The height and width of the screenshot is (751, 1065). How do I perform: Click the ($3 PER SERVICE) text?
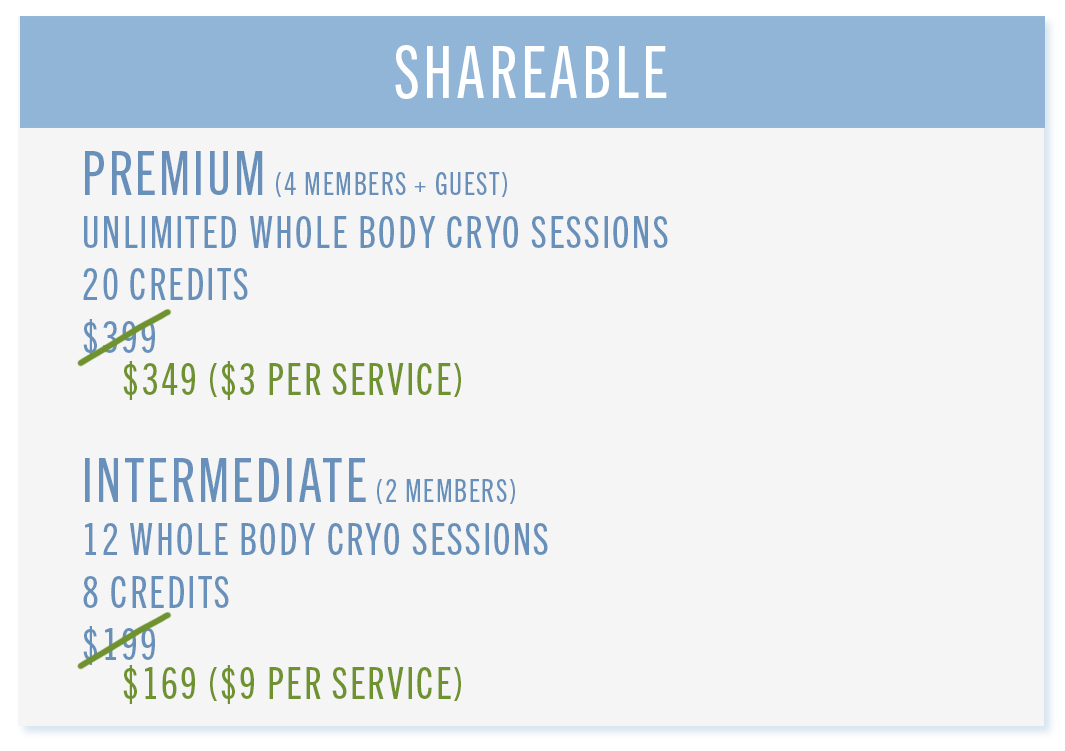(x=336, y=380)
